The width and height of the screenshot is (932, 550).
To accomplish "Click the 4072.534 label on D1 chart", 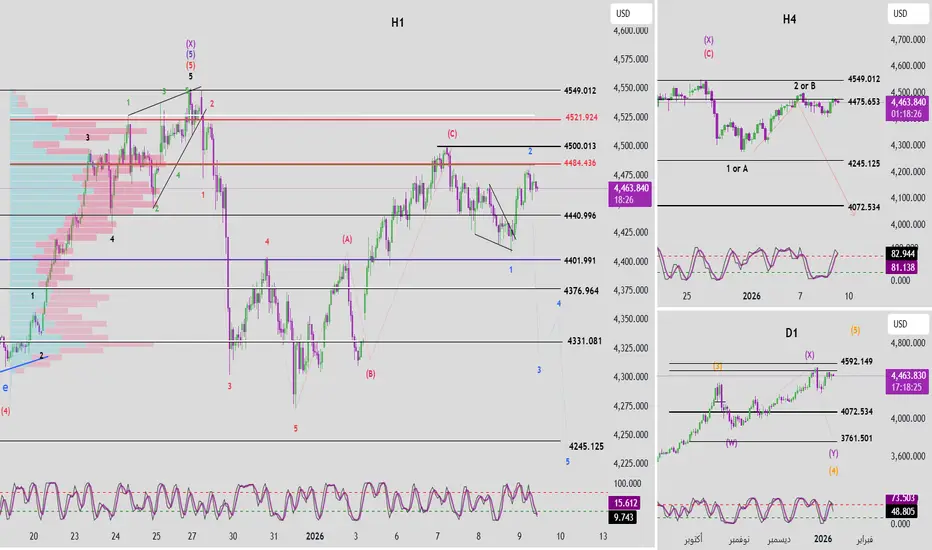I will tap(857, 411).
